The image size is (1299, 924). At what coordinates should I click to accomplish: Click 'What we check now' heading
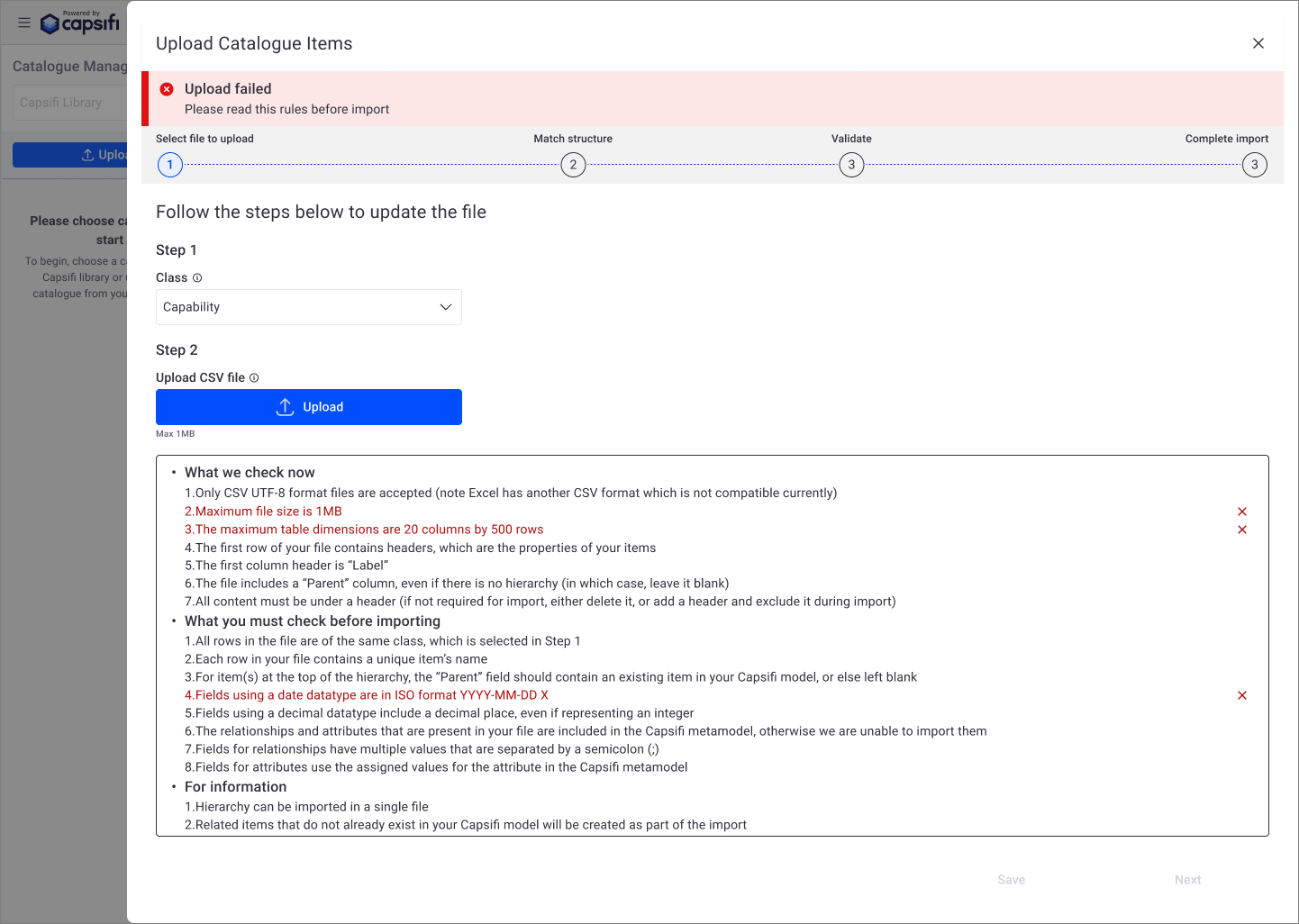(x=250, y=473)
